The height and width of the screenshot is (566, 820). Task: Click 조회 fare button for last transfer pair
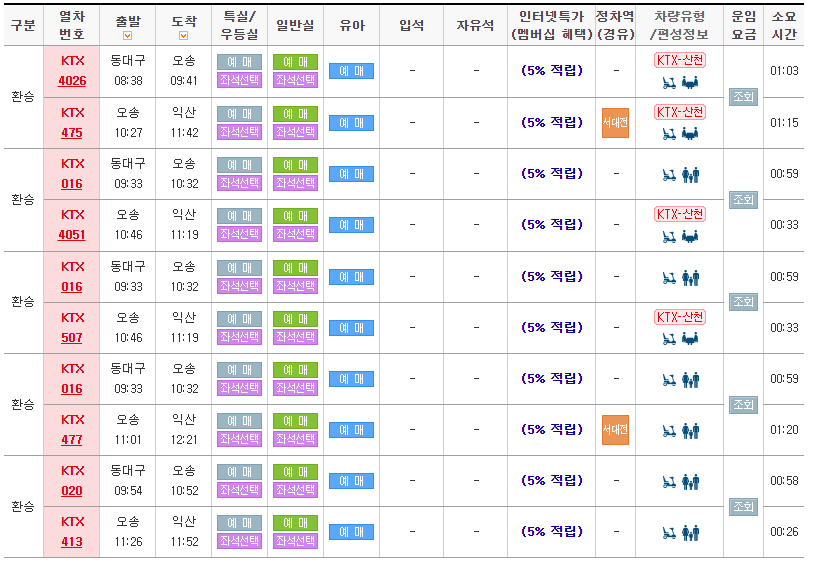pos(743,507)
